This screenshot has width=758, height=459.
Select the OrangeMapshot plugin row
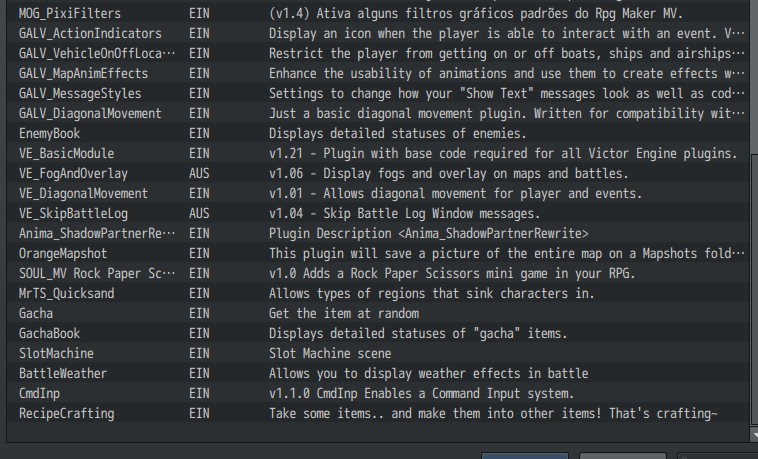tap(378, 253)
